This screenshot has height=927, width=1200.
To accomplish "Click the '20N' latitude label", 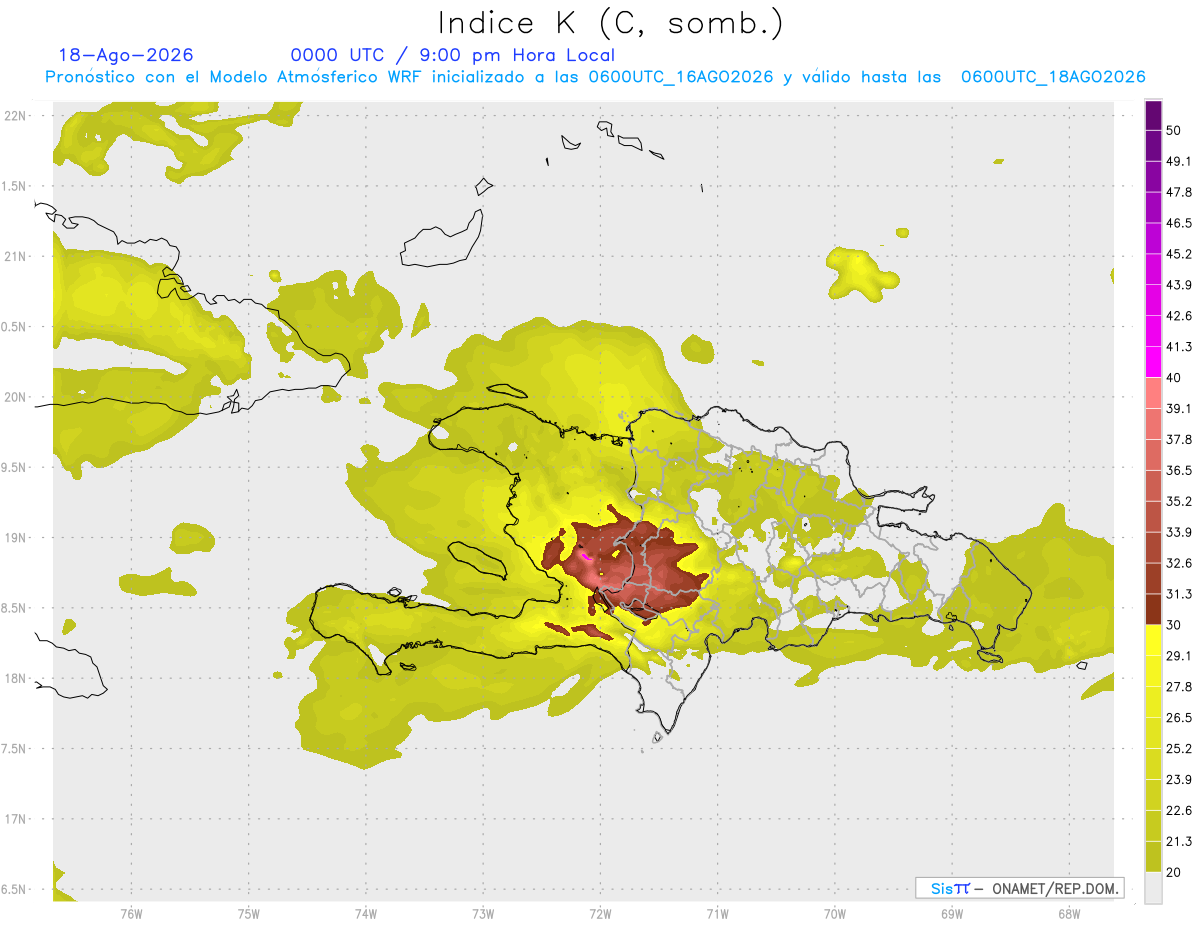I will tap(15, 397).
